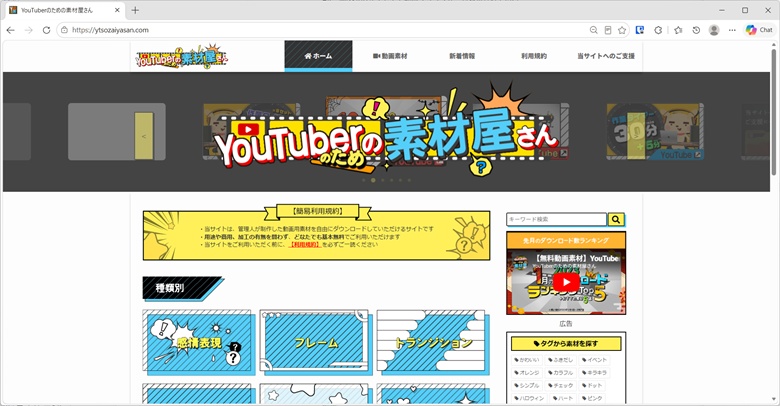
Task: Reload the page with the refresh icon
Action: click(46, 30)
